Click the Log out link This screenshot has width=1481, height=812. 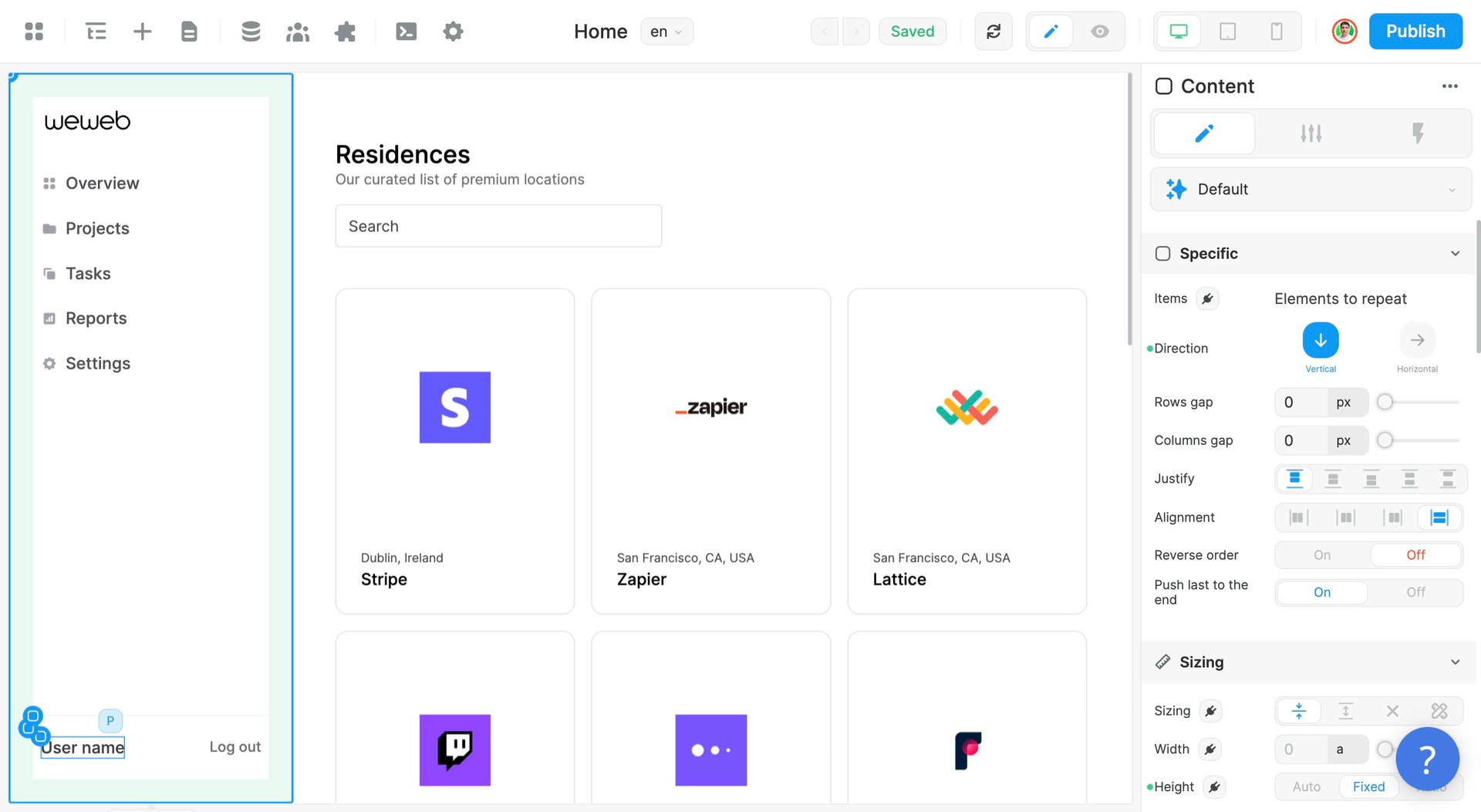[x=235, y=747]
